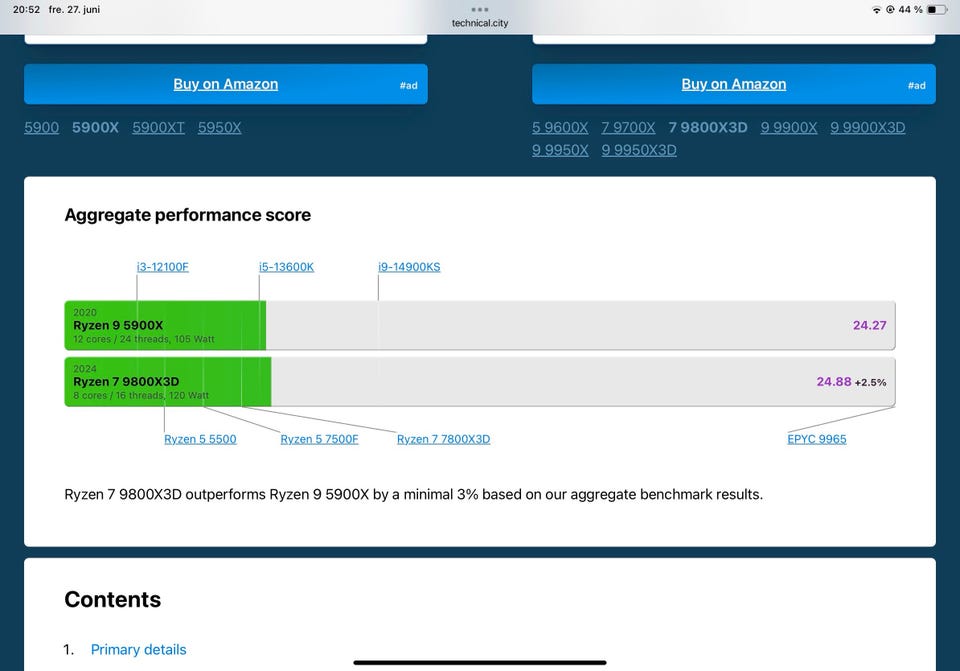
Task: Open the i5-13600K reference link
Action: tap(286, 267)
